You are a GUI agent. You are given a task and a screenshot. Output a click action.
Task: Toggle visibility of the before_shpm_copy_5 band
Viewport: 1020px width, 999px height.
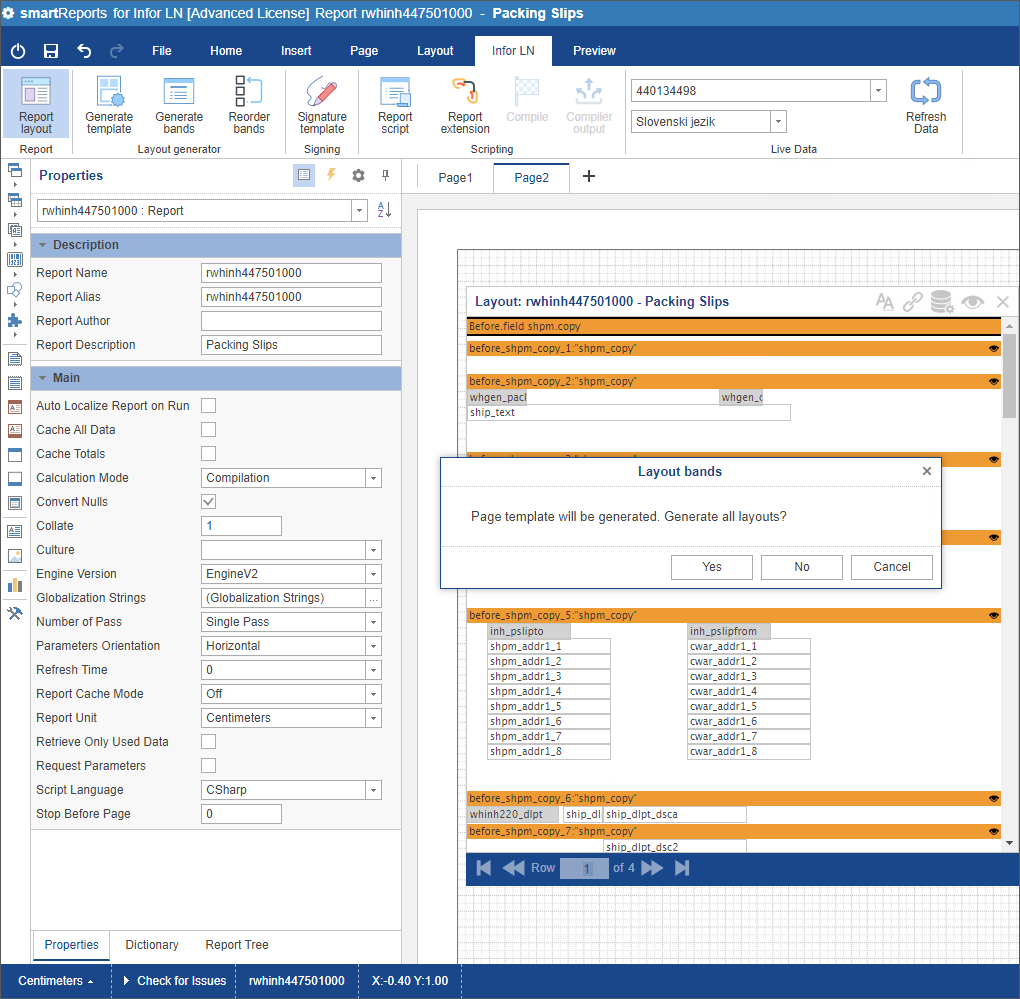pyautogui.click(x=994, y=615)
